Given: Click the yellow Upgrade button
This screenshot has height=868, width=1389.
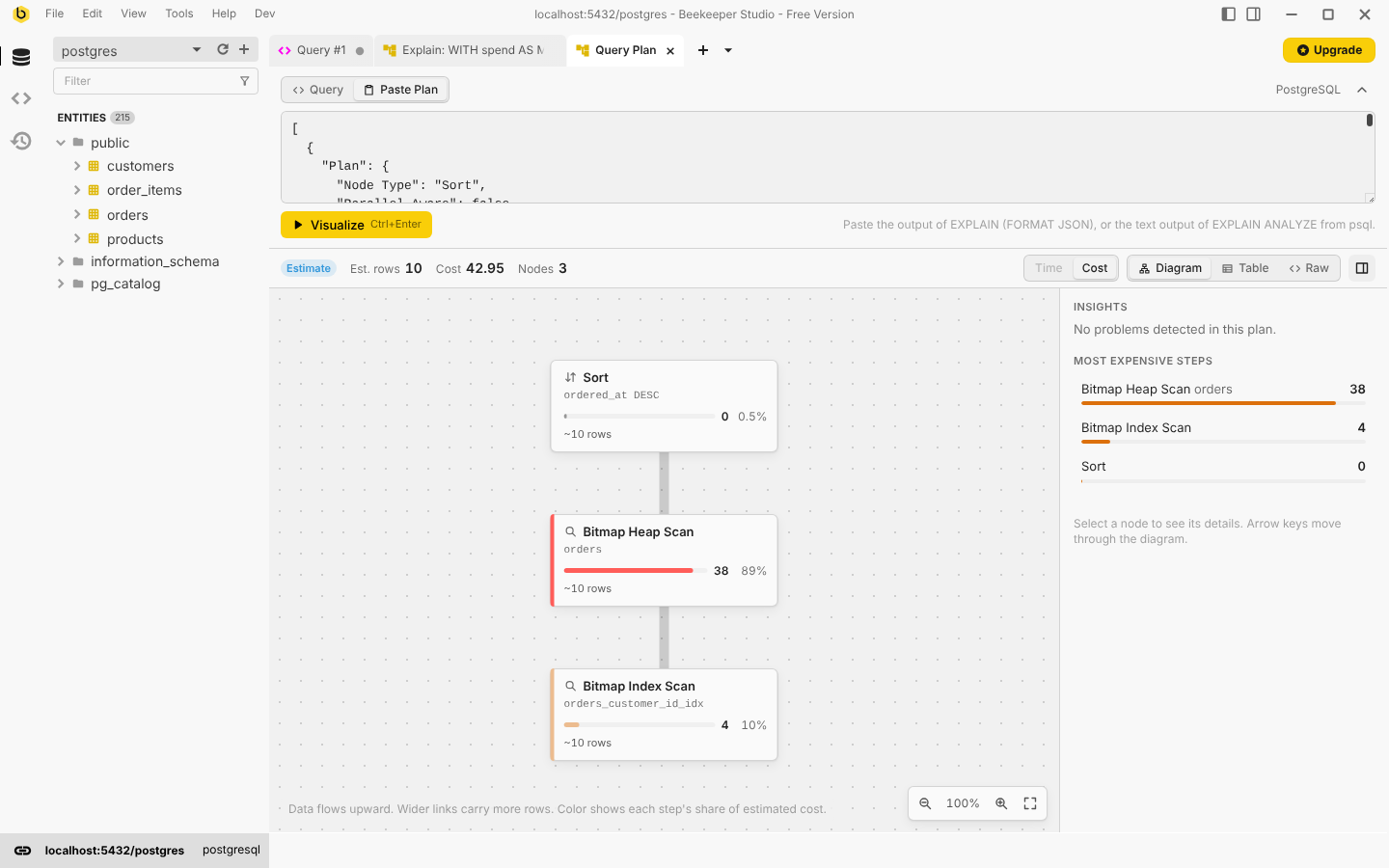Looking at the screenshot, I should pyautogui.click(x=1329, y=50).
